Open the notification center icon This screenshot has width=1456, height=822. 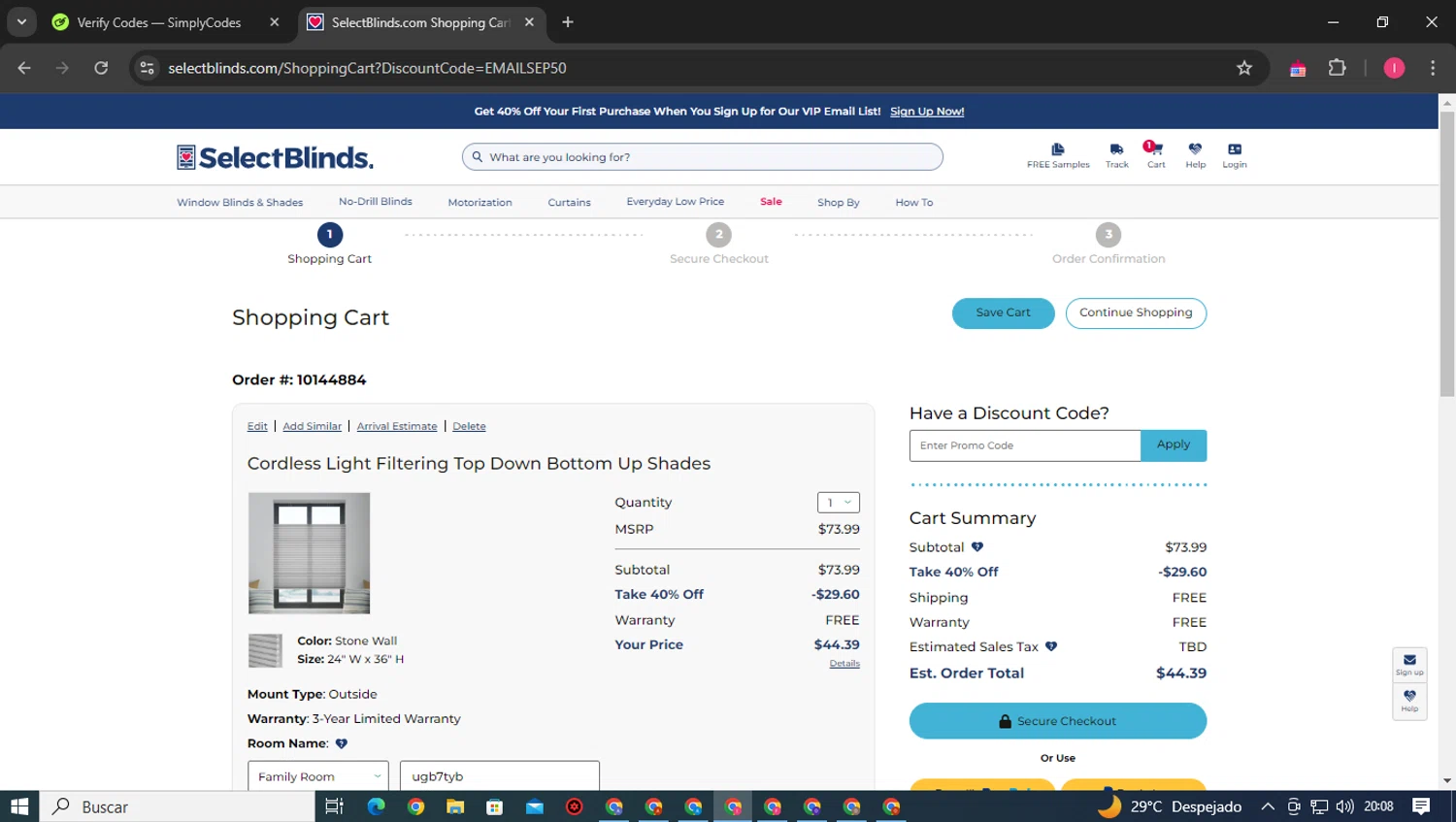click(1421, 806)
